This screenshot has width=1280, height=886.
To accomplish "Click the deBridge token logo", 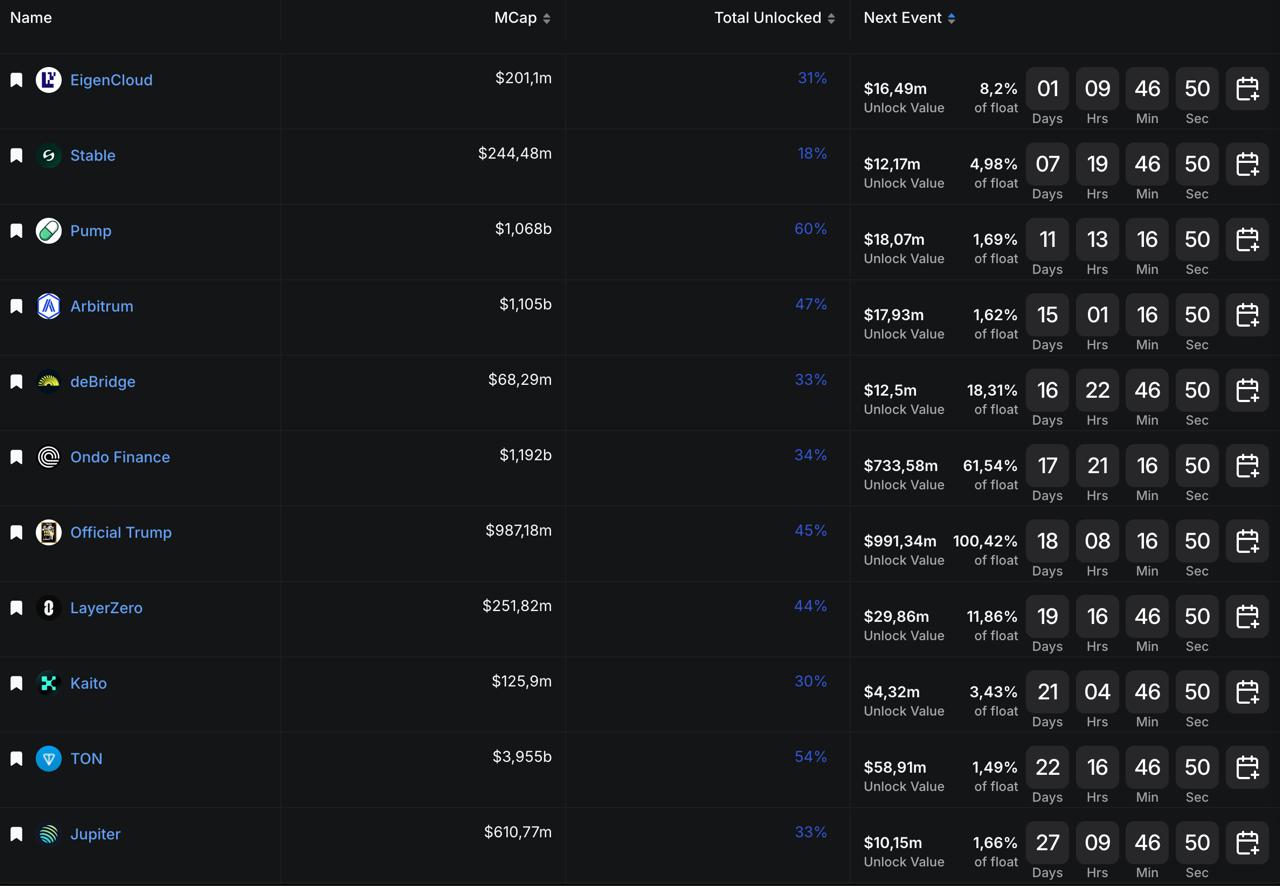I will 48,382.
